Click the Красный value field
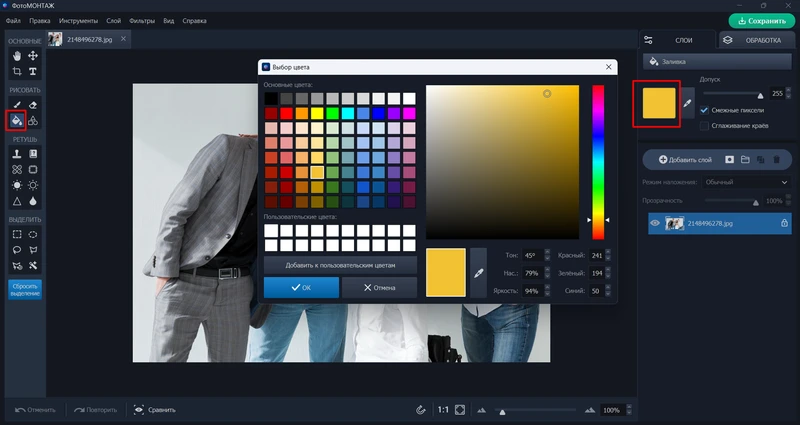Viewport: 800px width, 425px height. (596, 255)
